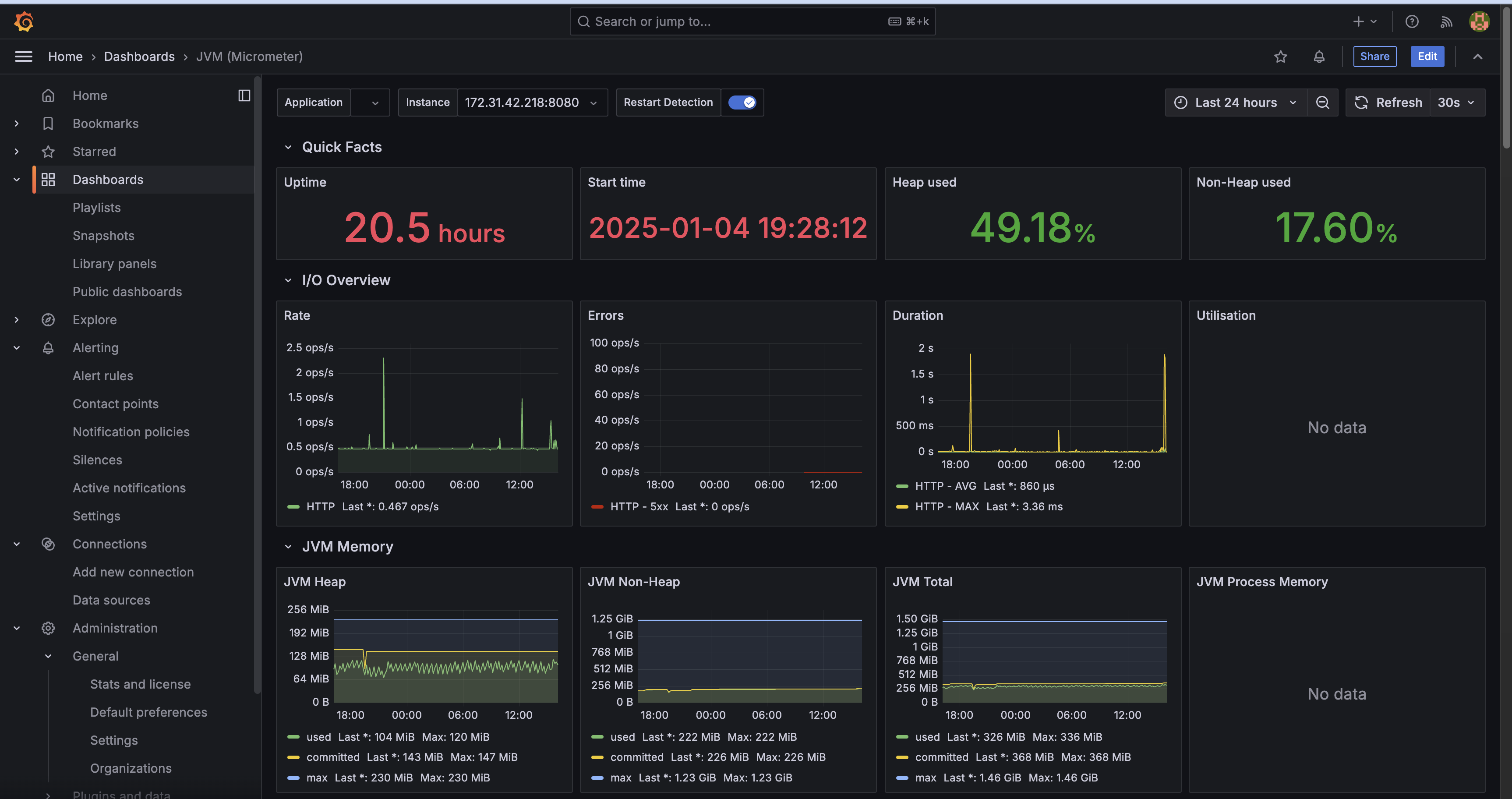
Task: Open Snapshots in the sidebar
Action: pos(103,235)
